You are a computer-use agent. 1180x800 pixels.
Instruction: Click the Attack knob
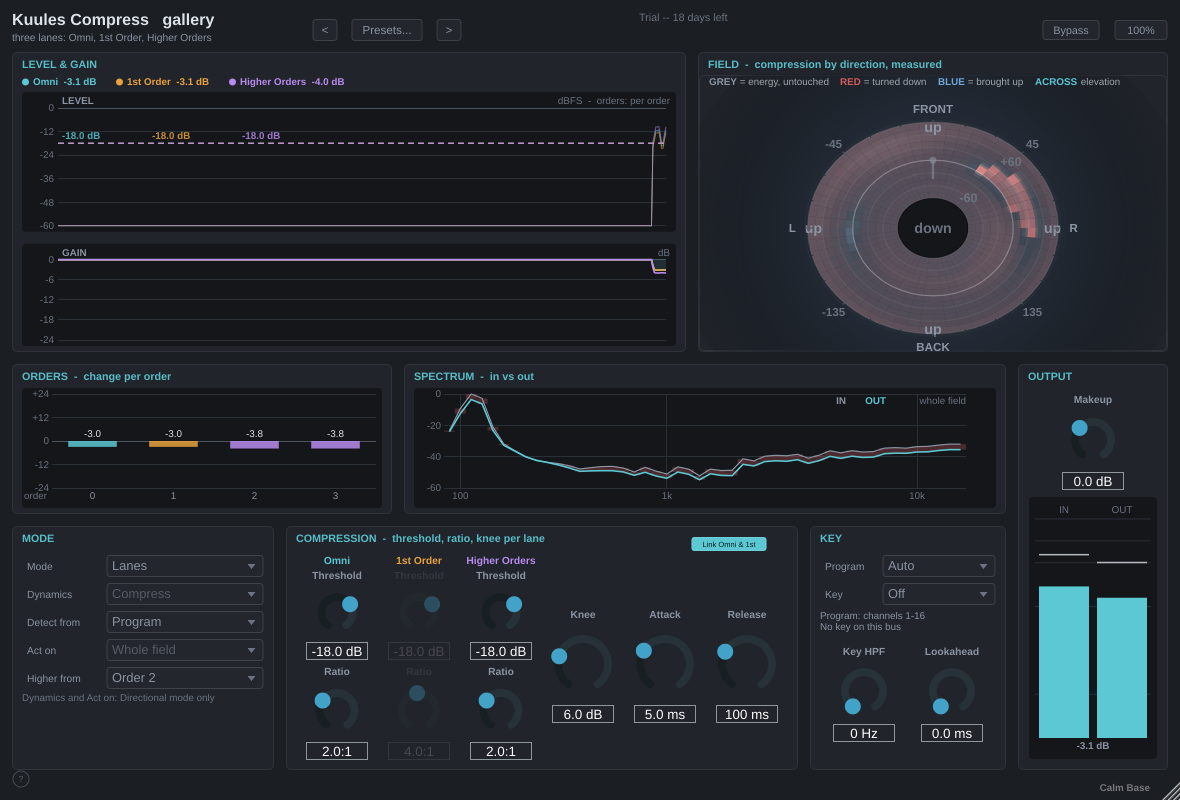[x=665, y=664]
